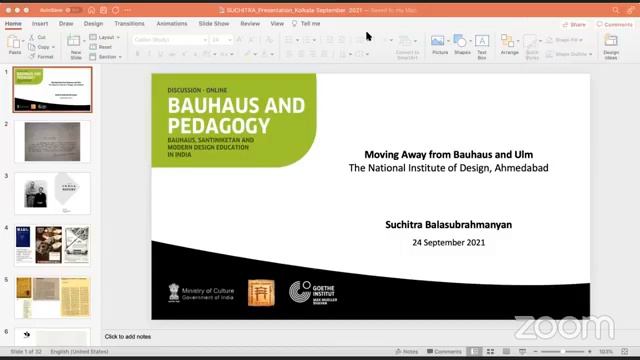Switch to Normal view icon

click(474, 351)
